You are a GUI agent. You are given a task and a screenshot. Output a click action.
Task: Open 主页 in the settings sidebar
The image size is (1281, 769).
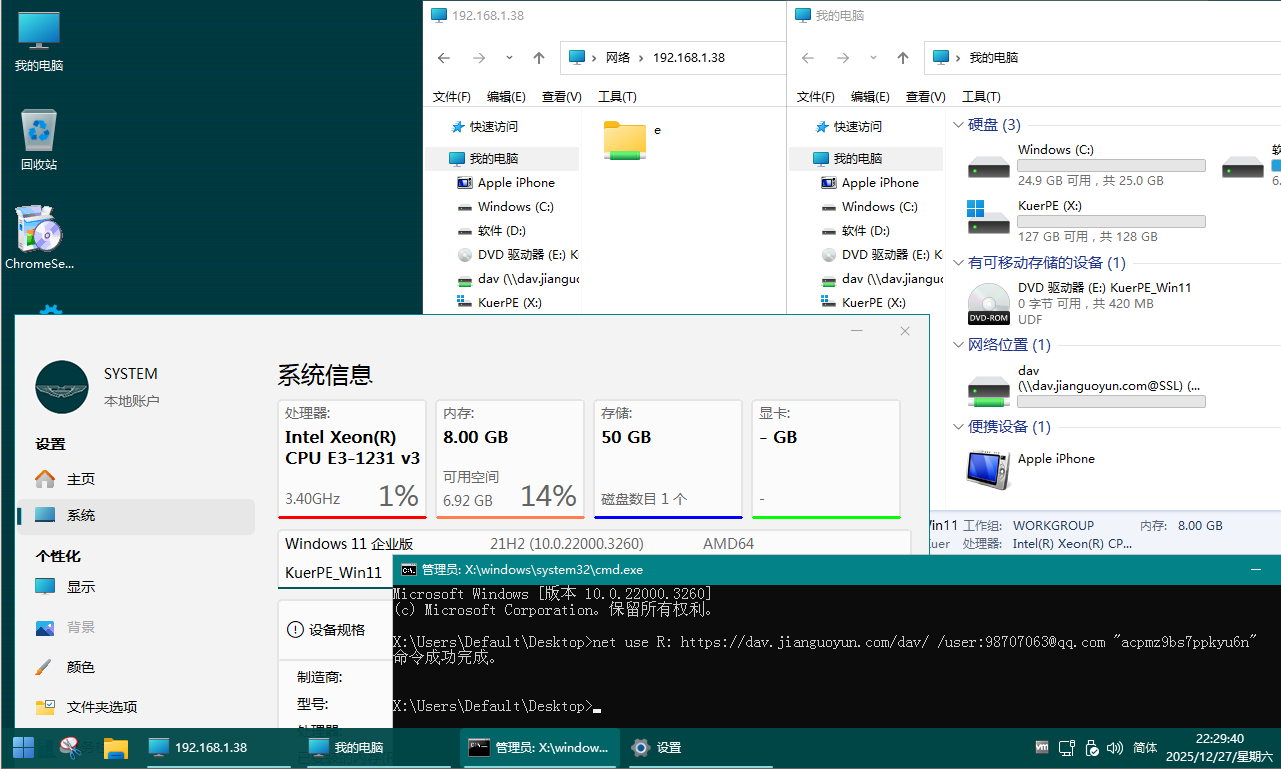pyautogui.click(x=80, y=479)
